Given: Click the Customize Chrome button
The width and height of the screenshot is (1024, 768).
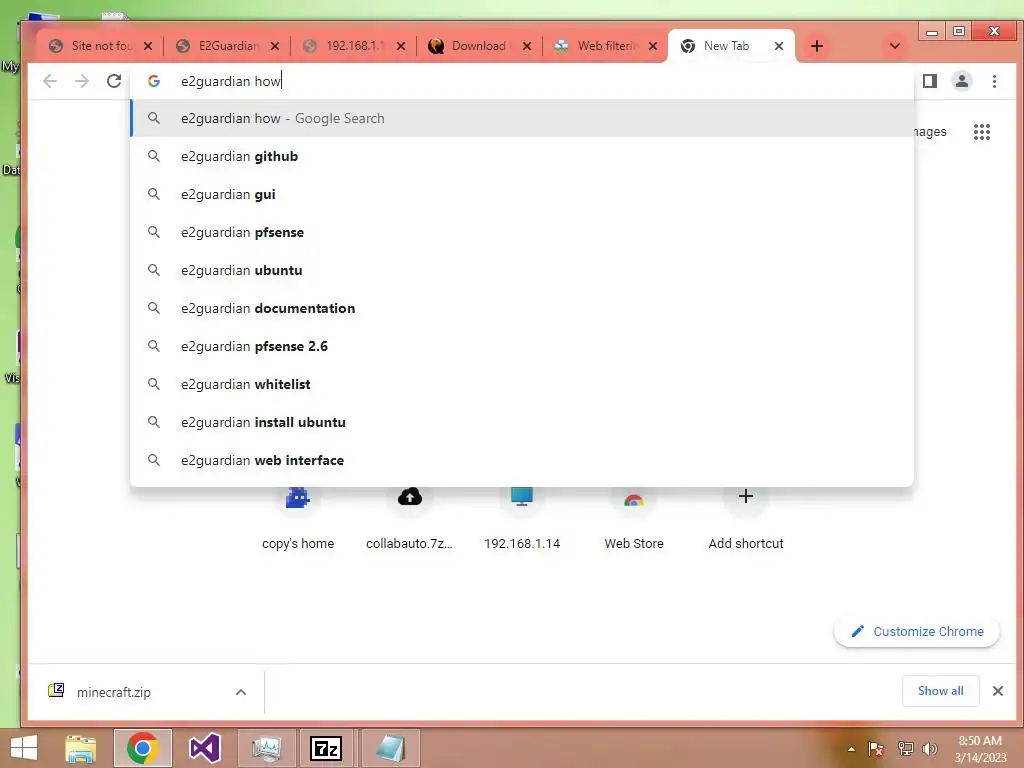Looking at the screenshot, I should [917, 632].
